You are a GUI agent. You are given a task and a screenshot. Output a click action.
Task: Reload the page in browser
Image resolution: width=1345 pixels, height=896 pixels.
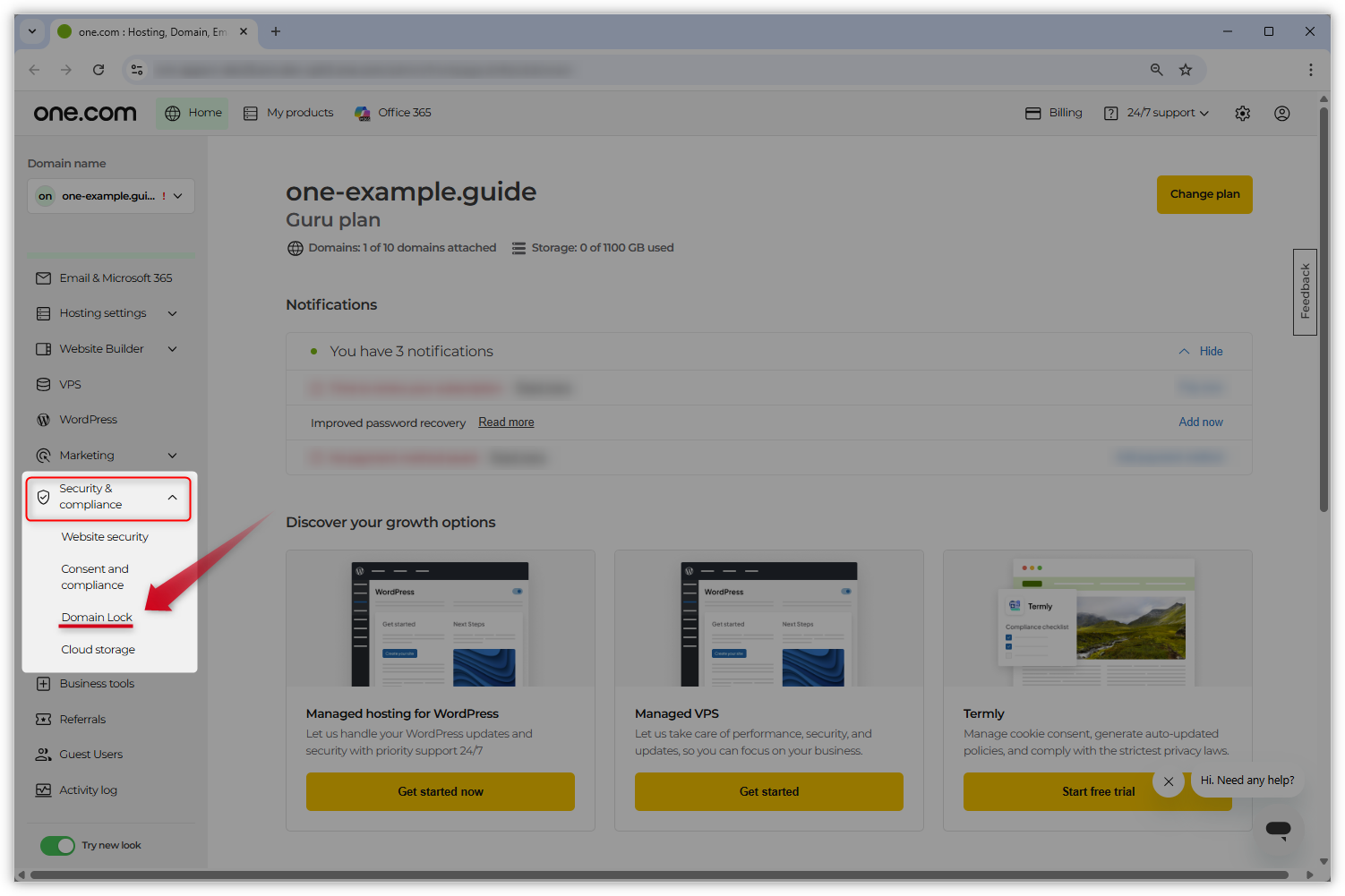pos(99,70)
